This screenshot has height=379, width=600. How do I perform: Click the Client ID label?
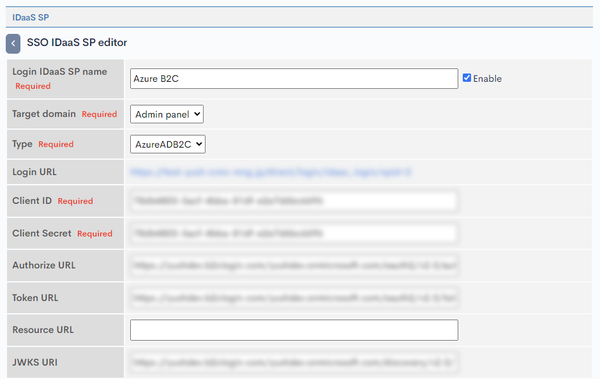click(32, 201)
